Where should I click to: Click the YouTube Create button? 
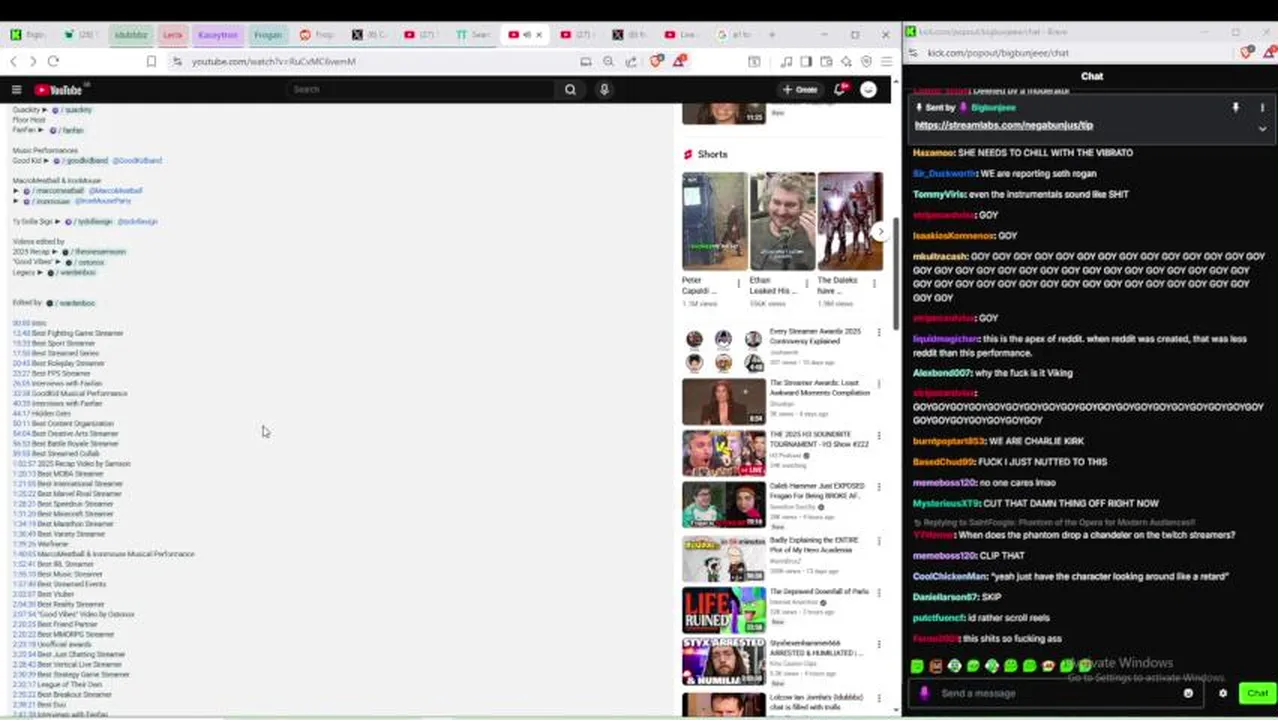tap(800, 90)
